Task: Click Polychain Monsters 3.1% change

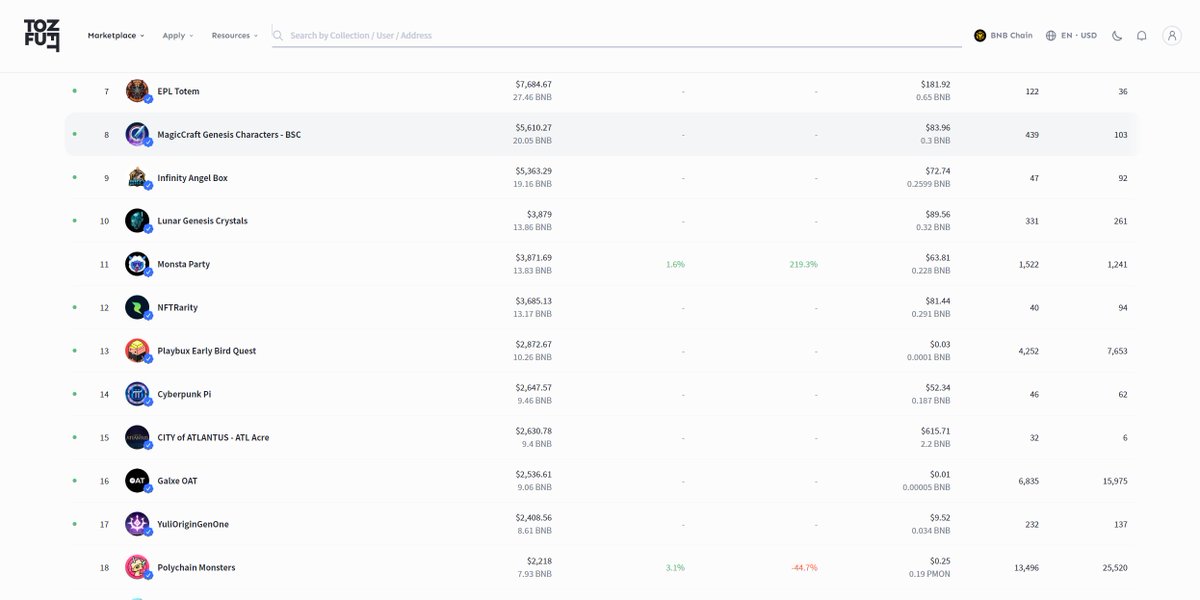Action: [x=675, y=568]
